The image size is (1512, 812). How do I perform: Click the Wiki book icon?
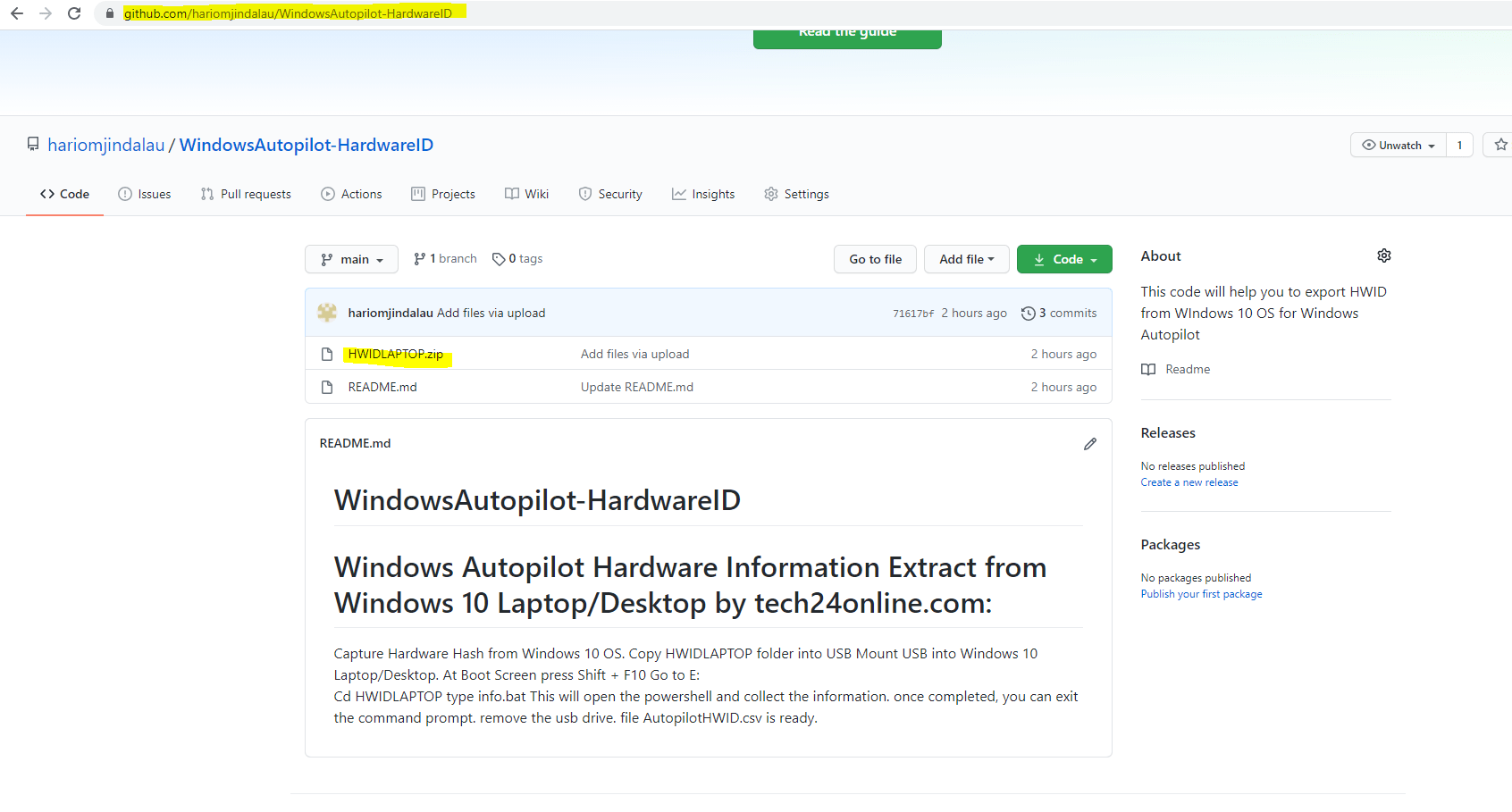pos(511,194)
